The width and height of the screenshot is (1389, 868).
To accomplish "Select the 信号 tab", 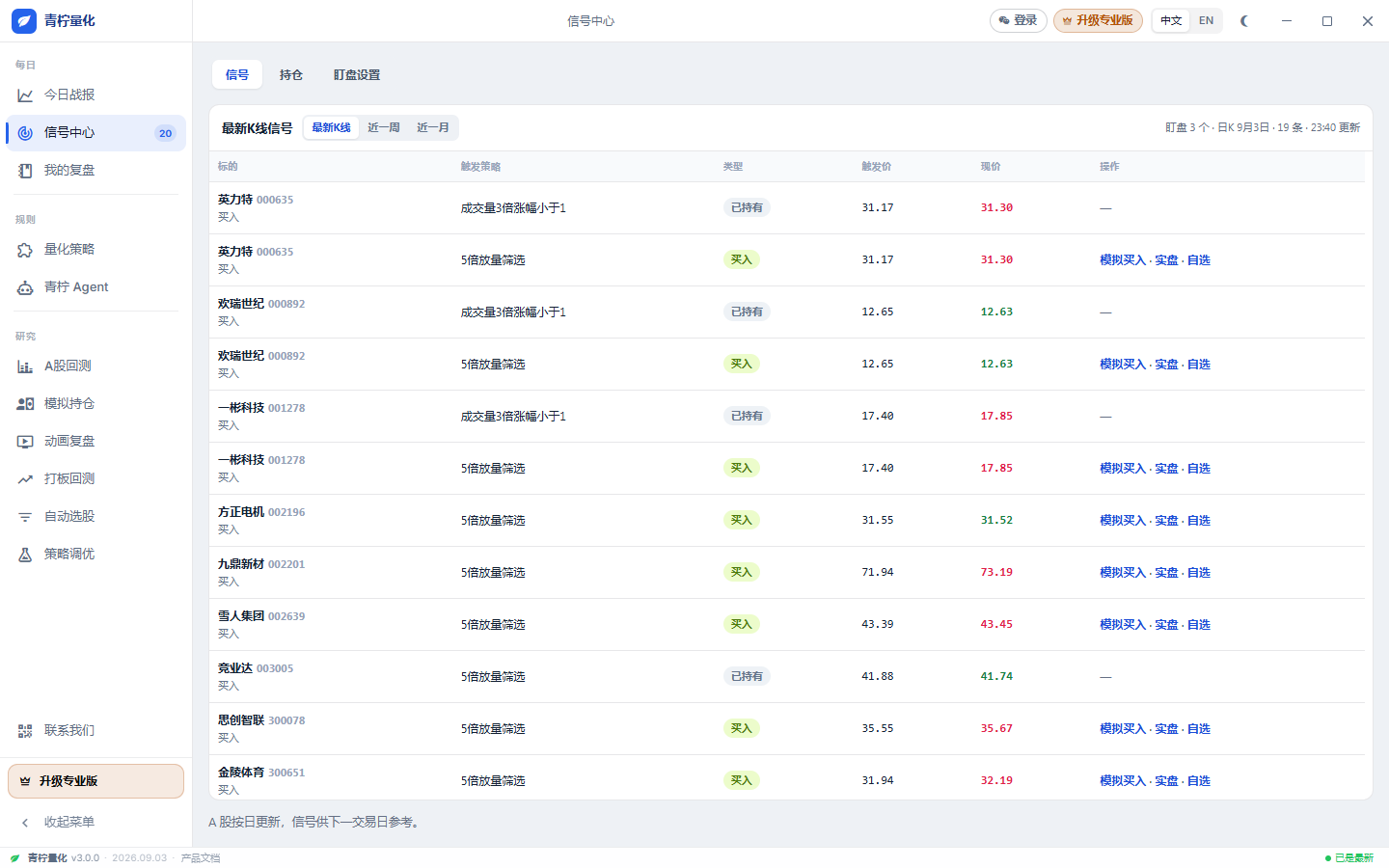I will pyautogui.click(x=237, y=74).
